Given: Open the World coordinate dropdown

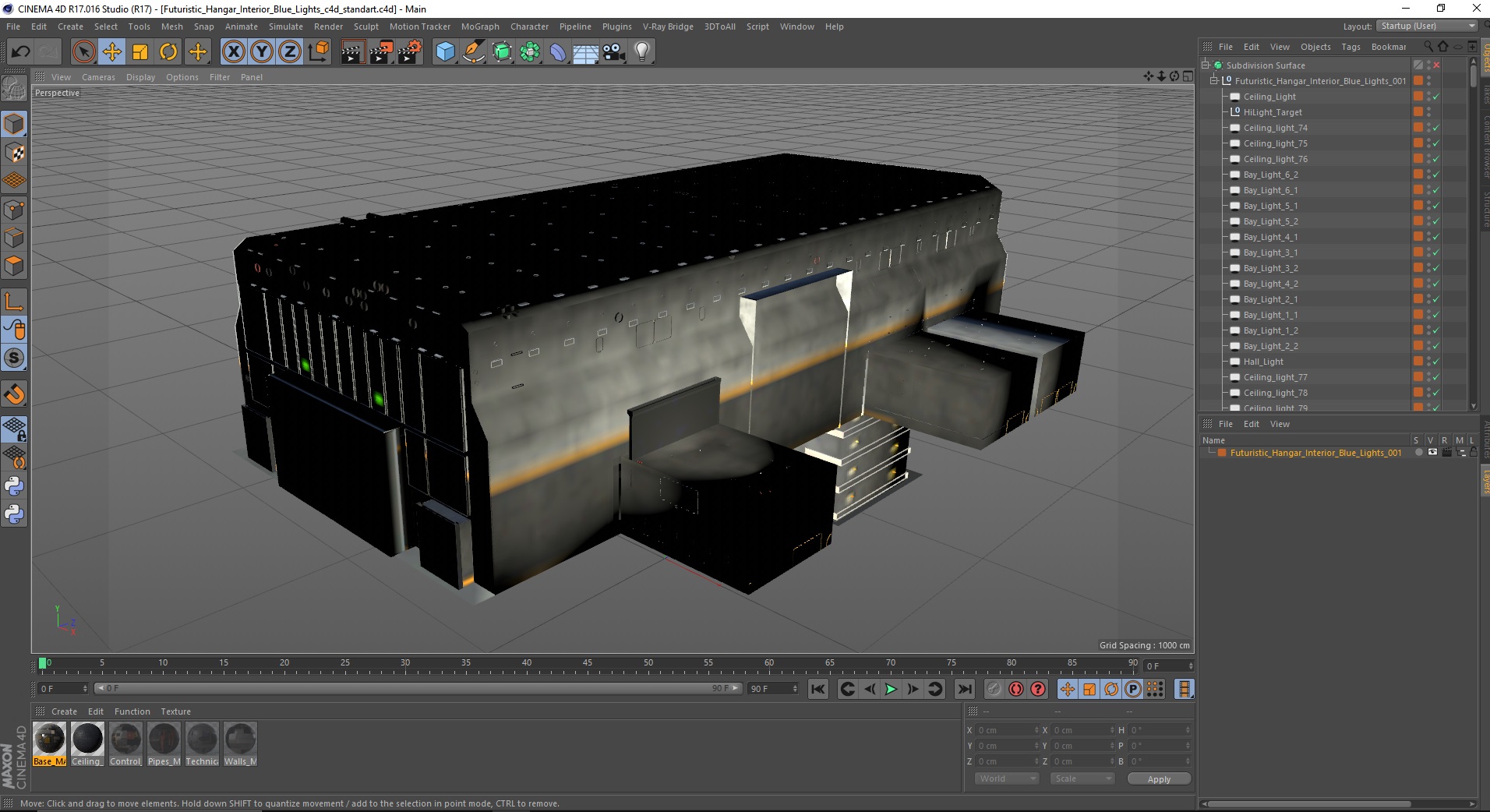Looking at the screenshot, I should click(x=1007, y=778).
